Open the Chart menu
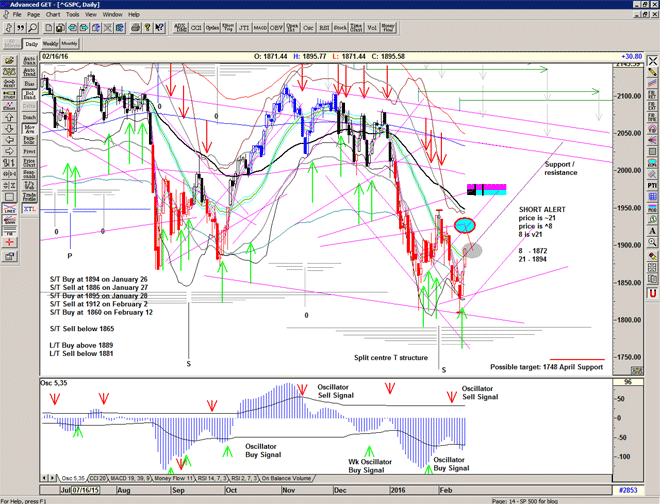This screenshot has width=660, height=504. click(x=52, y=15)
